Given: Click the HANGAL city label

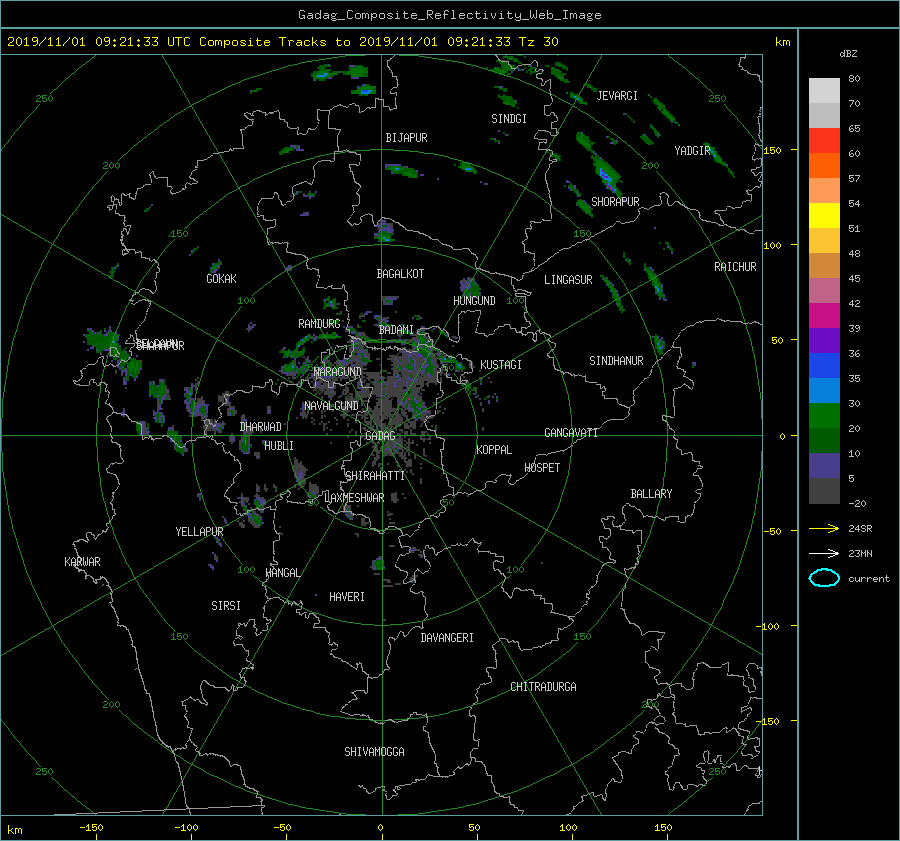Looking at the screenshot, I should pos(282,573).
